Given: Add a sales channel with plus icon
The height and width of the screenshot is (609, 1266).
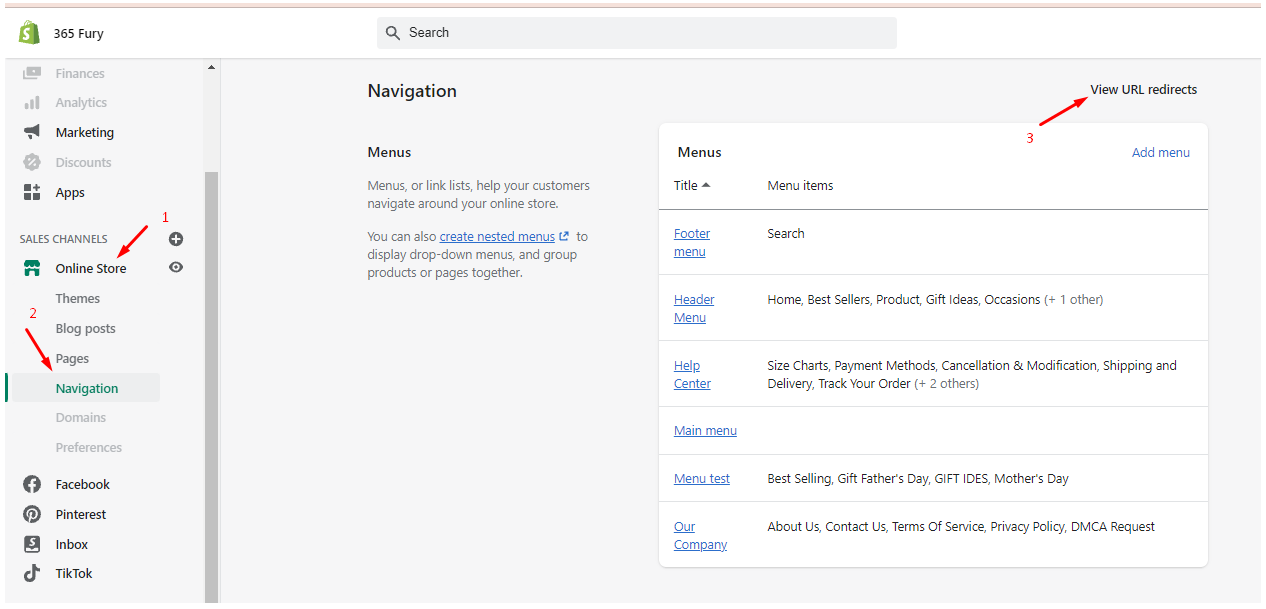Looking at the screenshot, I should (x=176, y=239).
